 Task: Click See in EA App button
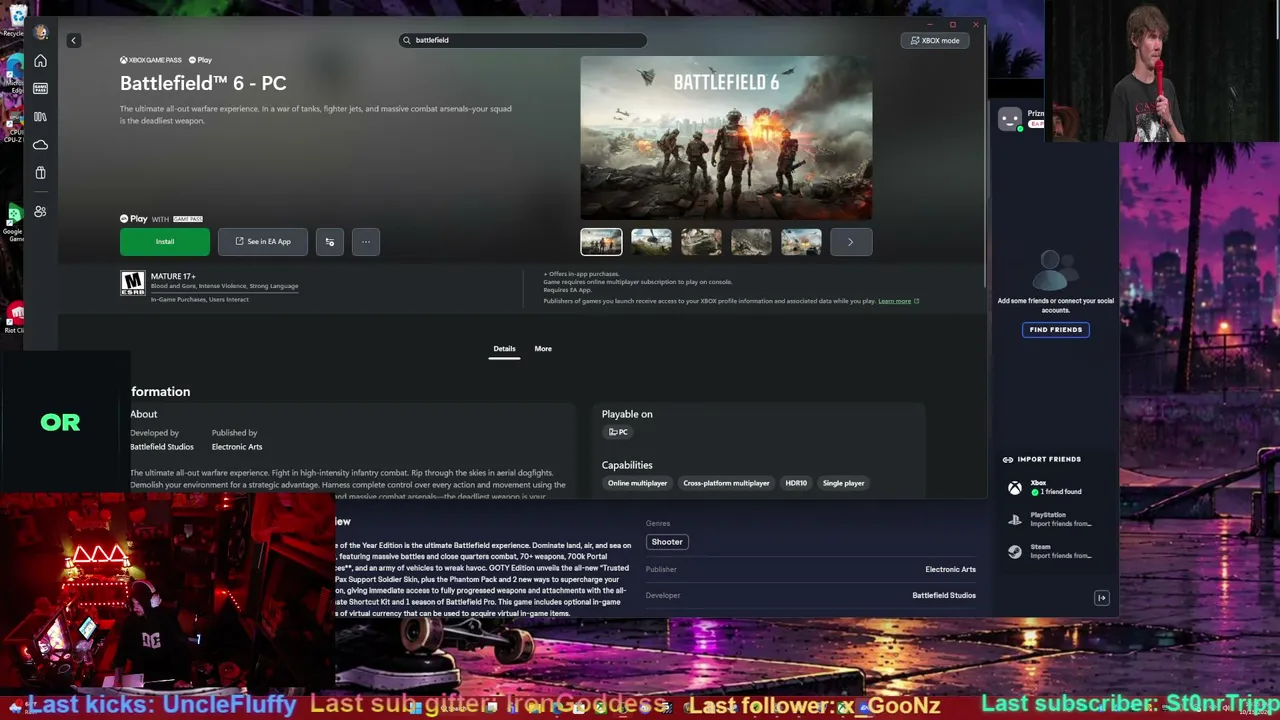click(263, 241)
